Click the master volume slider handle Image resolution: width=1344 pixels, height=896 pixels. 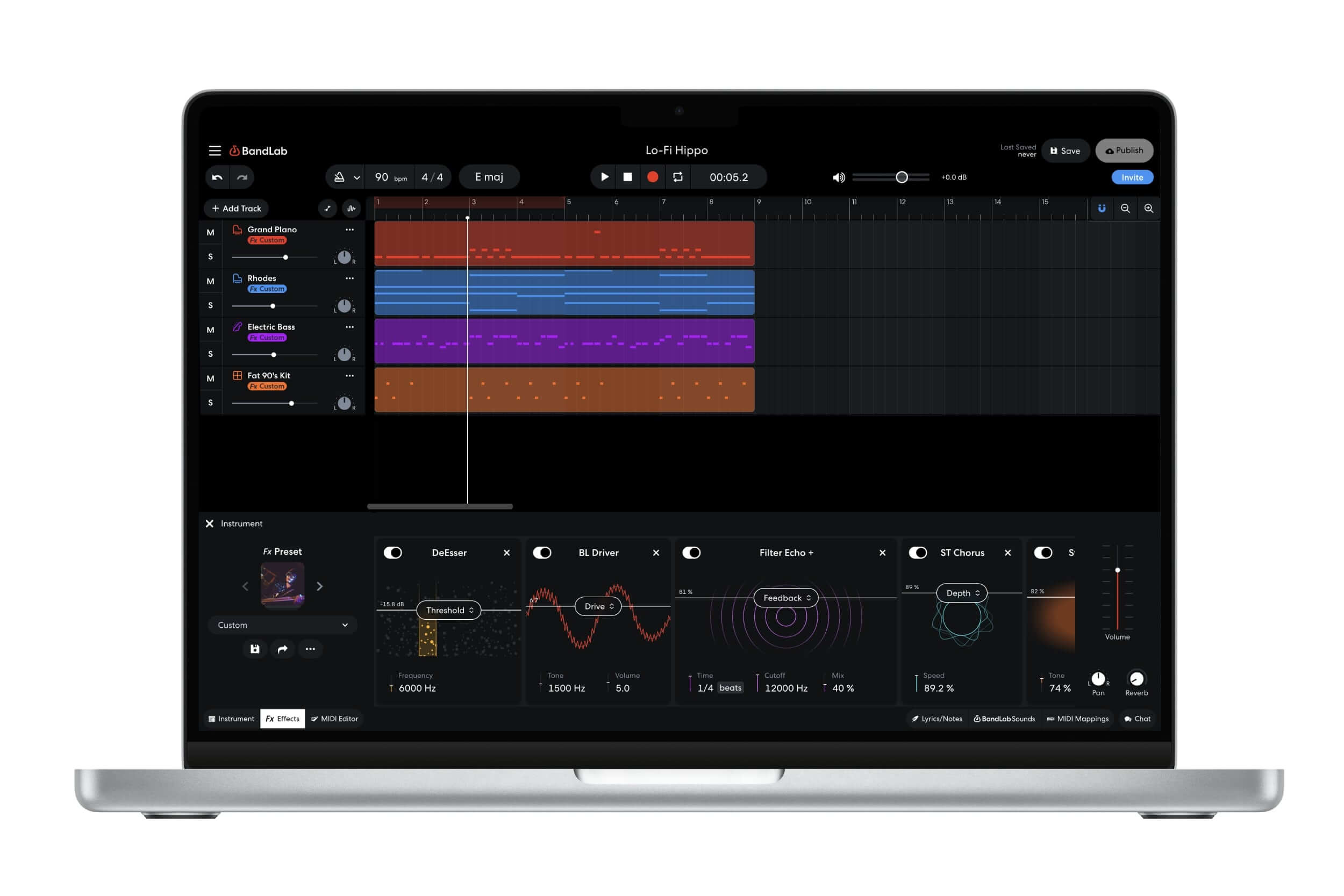(x=902, y=177)
